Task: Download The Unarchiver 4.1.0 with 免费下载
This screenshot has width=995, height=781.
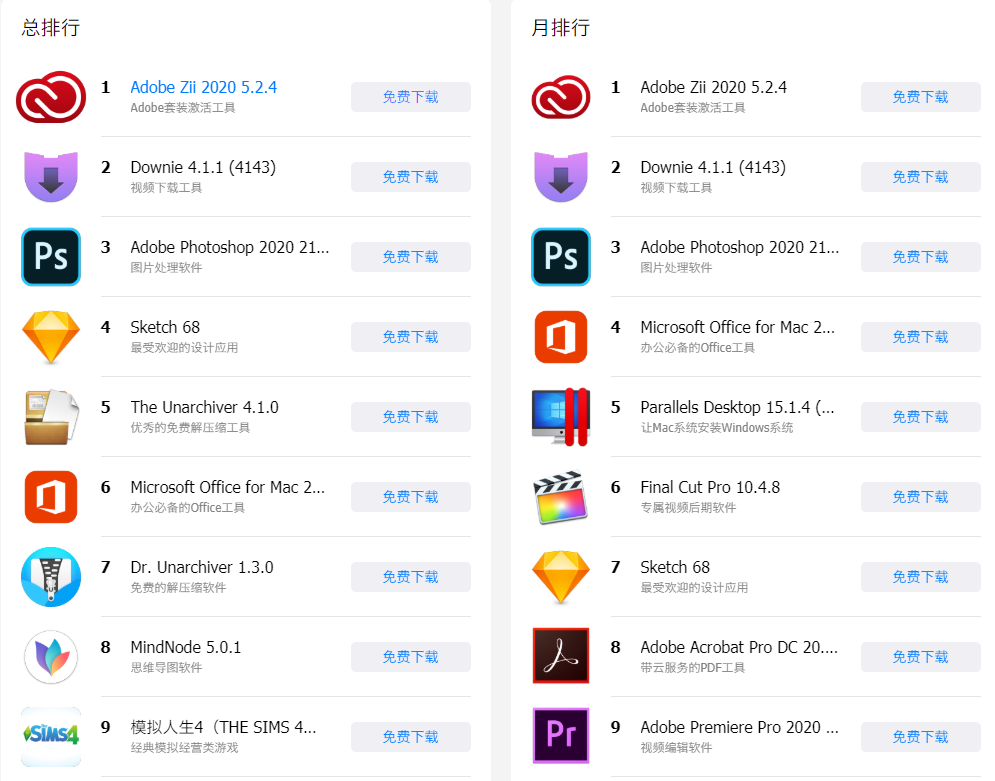Action: click(411, 417)
